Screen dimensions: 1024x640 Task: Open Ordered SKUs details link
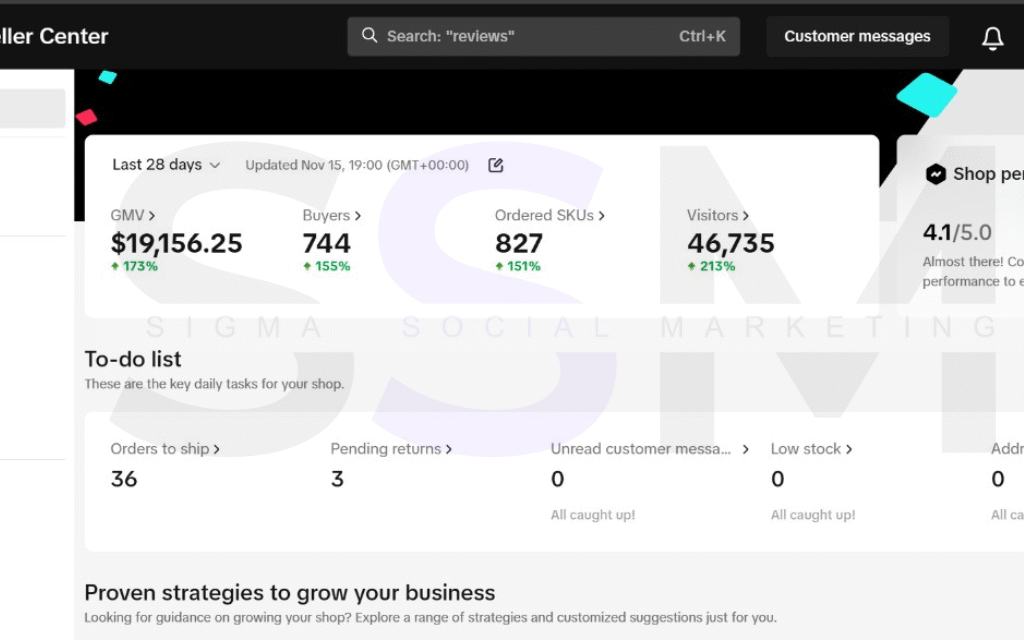[x=549, y=215]
